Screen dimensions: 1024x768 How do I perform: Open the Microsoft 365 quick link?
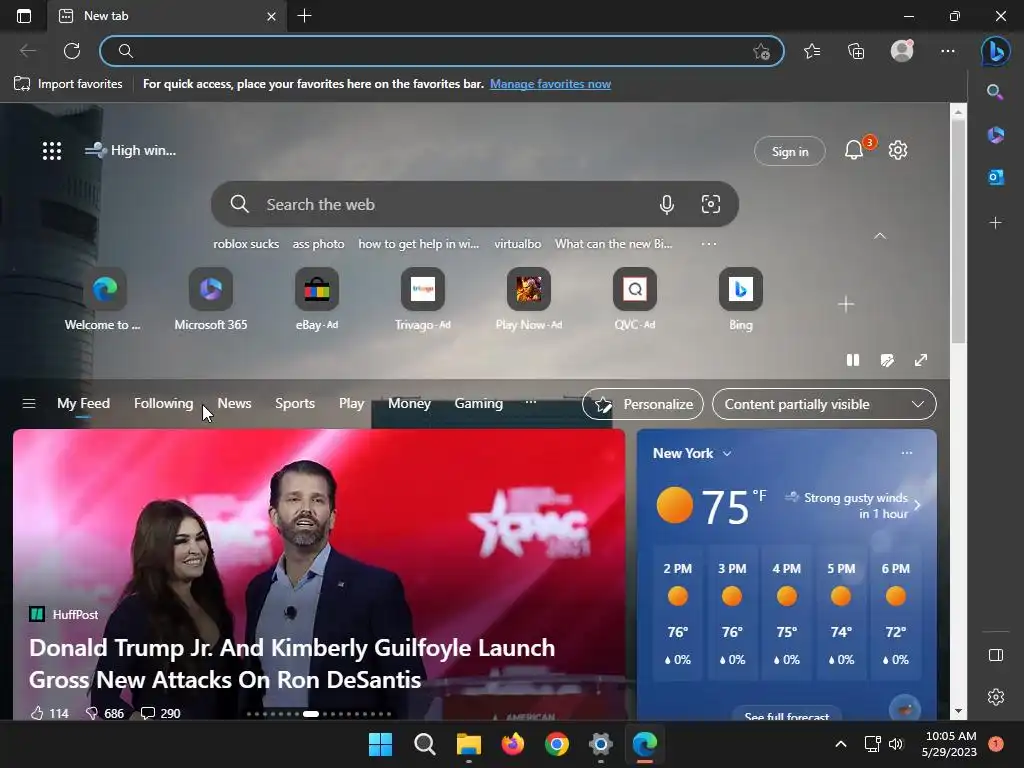(211, 300)
